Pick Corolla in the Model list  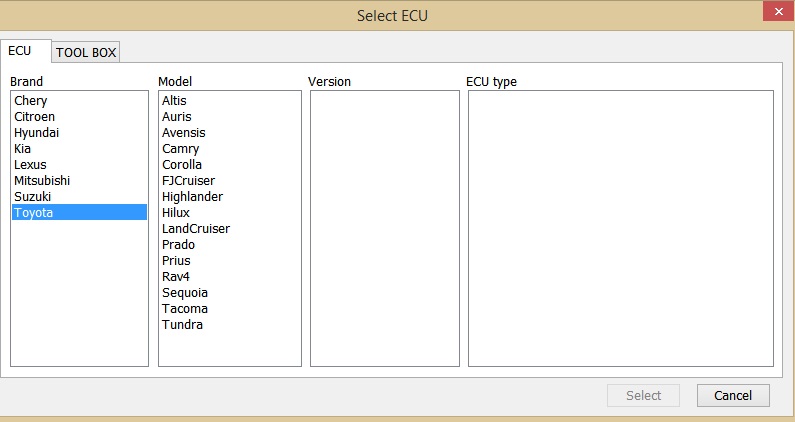(182, 165)
